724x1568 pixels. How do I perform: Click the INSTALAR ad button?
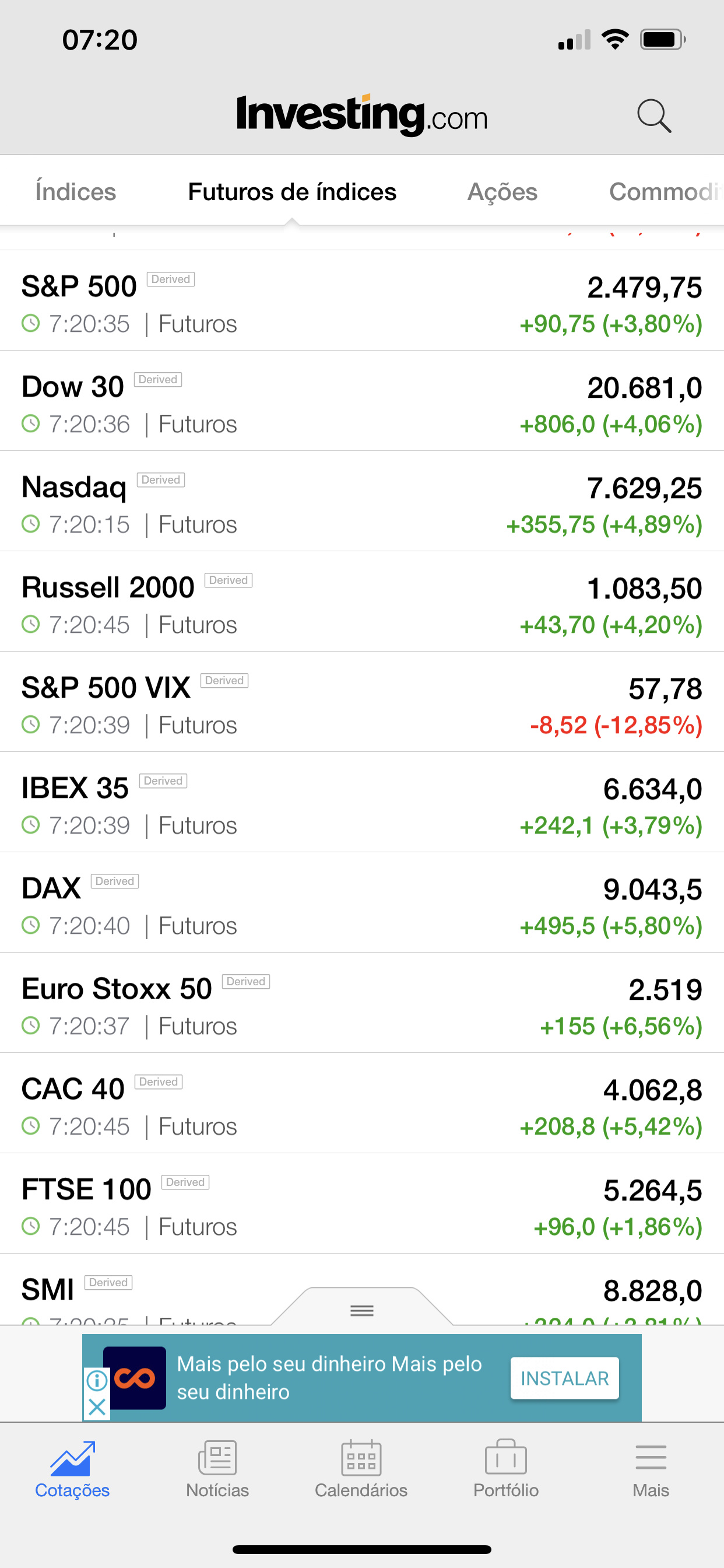[x=565, y=1378]
